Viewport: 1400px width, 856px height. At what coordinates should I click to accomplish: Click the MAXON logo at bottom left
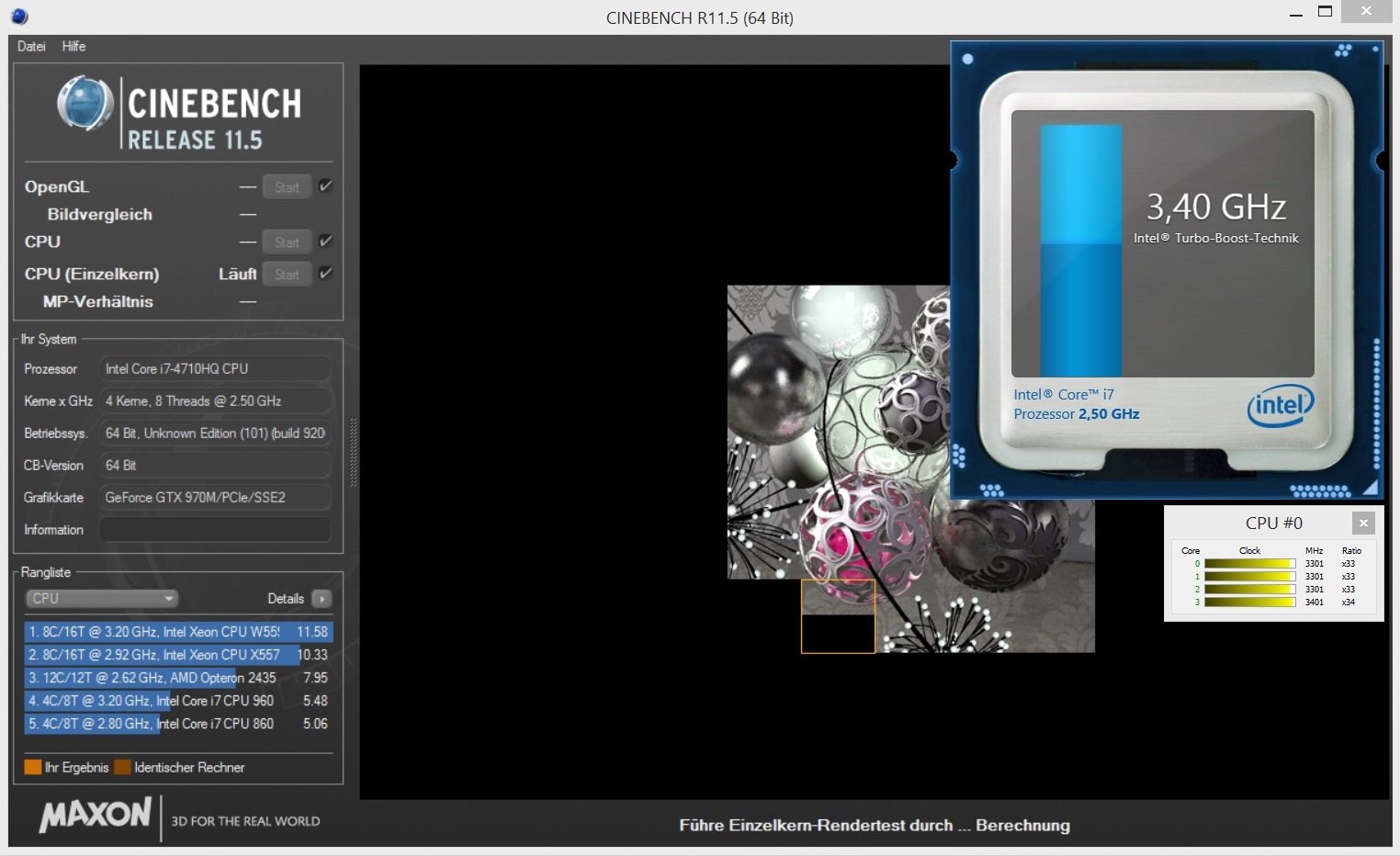pos(96,815)
